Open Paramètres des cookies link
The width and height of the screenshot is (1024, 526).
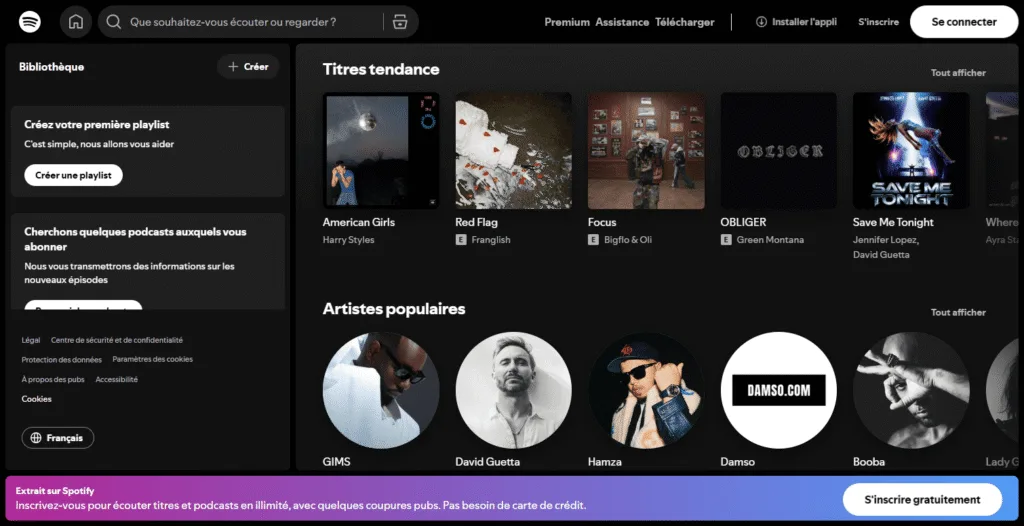[153, 359]
